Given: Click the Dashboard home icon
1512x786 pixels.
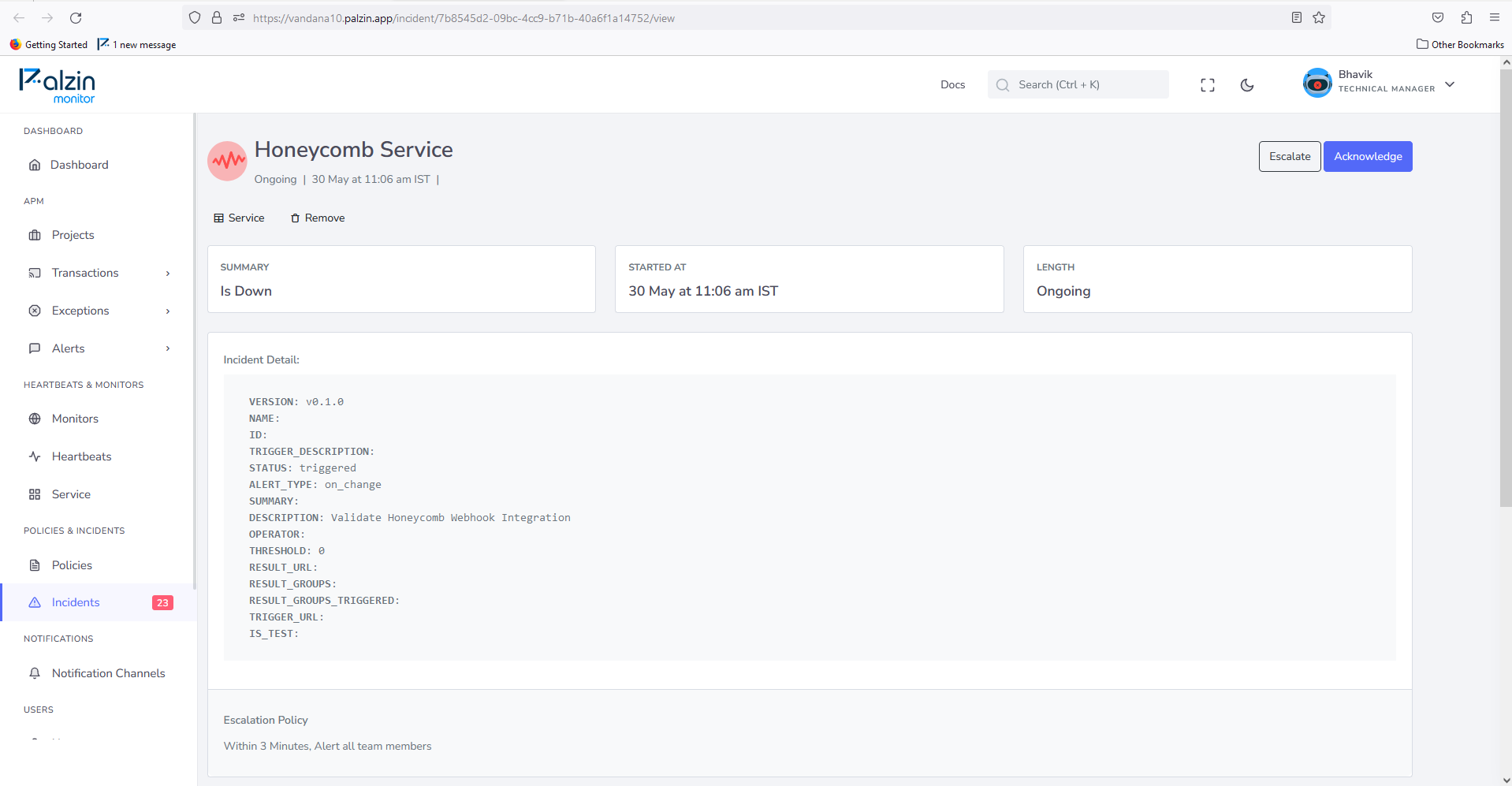Looking at the screenshot, I should pos(35,165).
